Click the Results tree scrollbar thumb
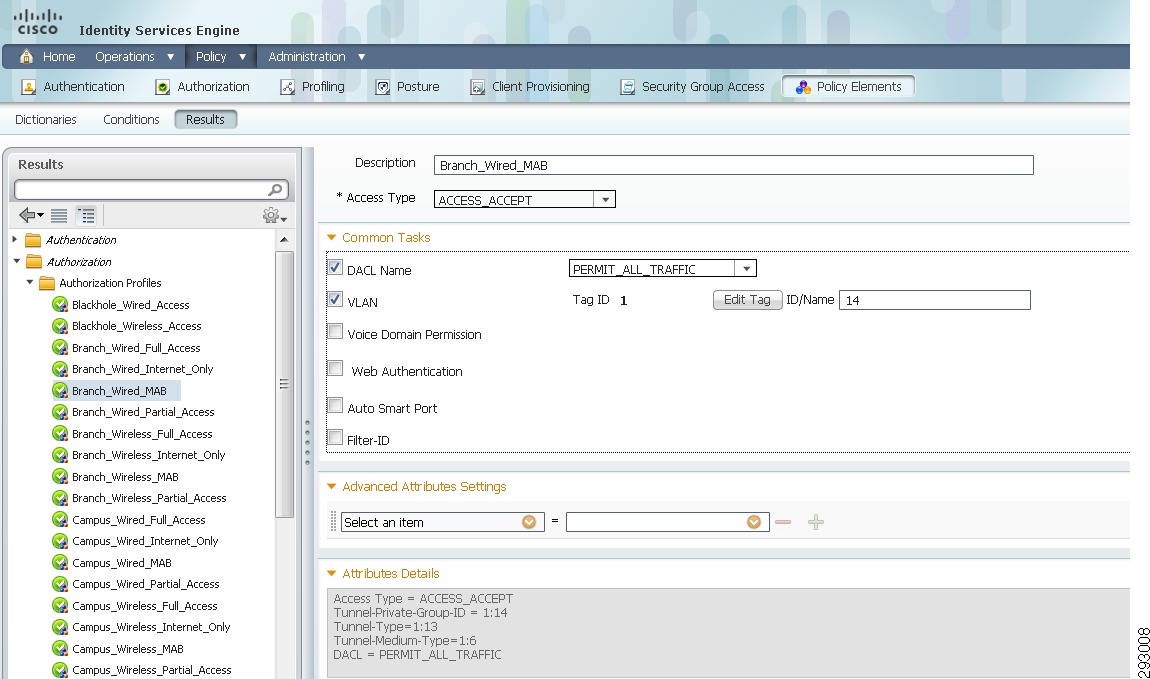 tap(284, 384)
